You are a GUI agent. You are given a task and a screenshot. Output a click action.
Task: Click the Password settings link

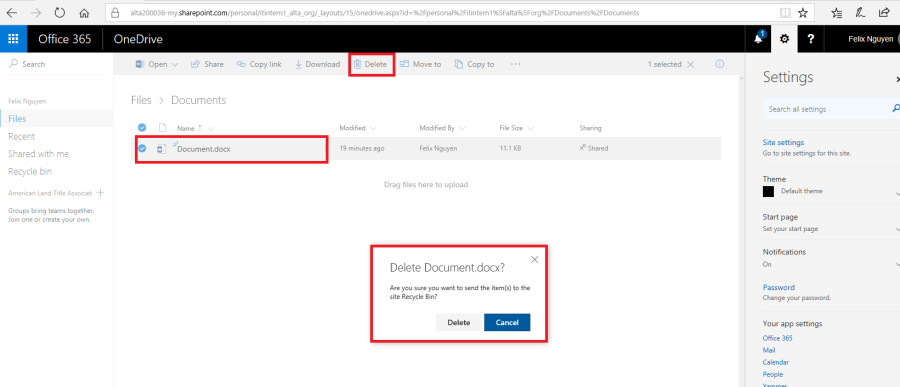coord(778,287)
